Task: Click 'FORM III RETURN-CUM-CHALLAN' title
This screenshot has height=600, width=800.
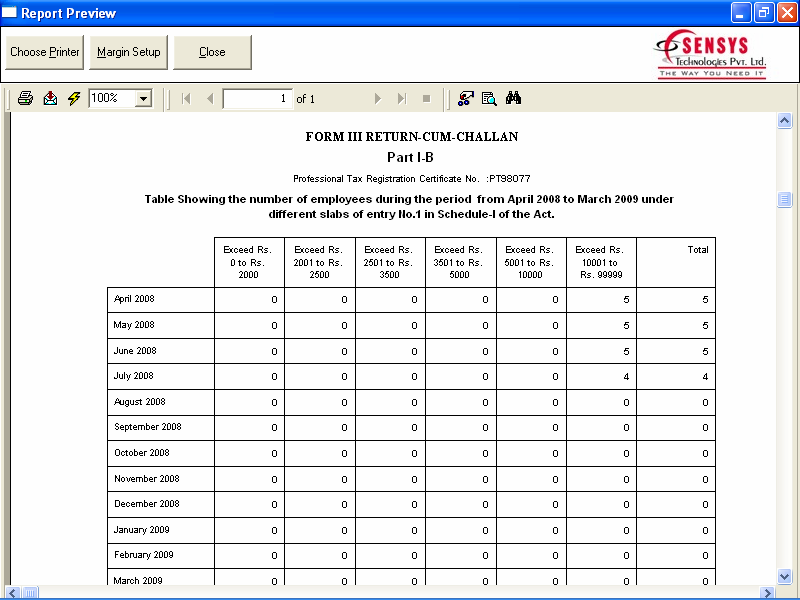Action: 412,137
